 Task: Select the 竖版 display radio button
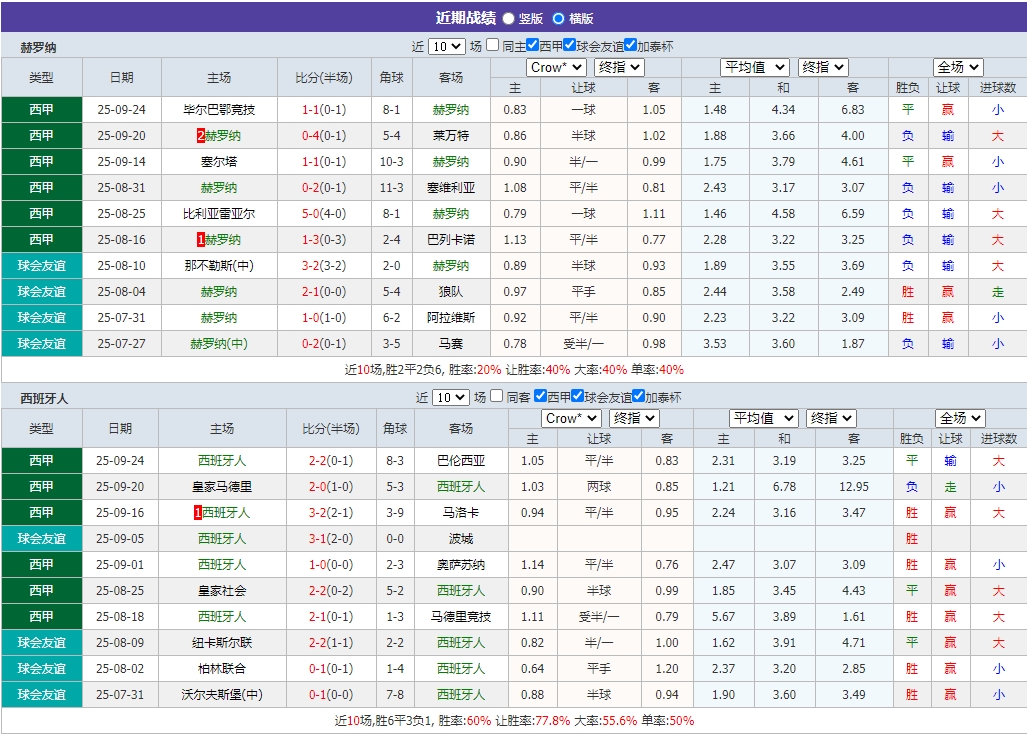click(x=508, y=17)
